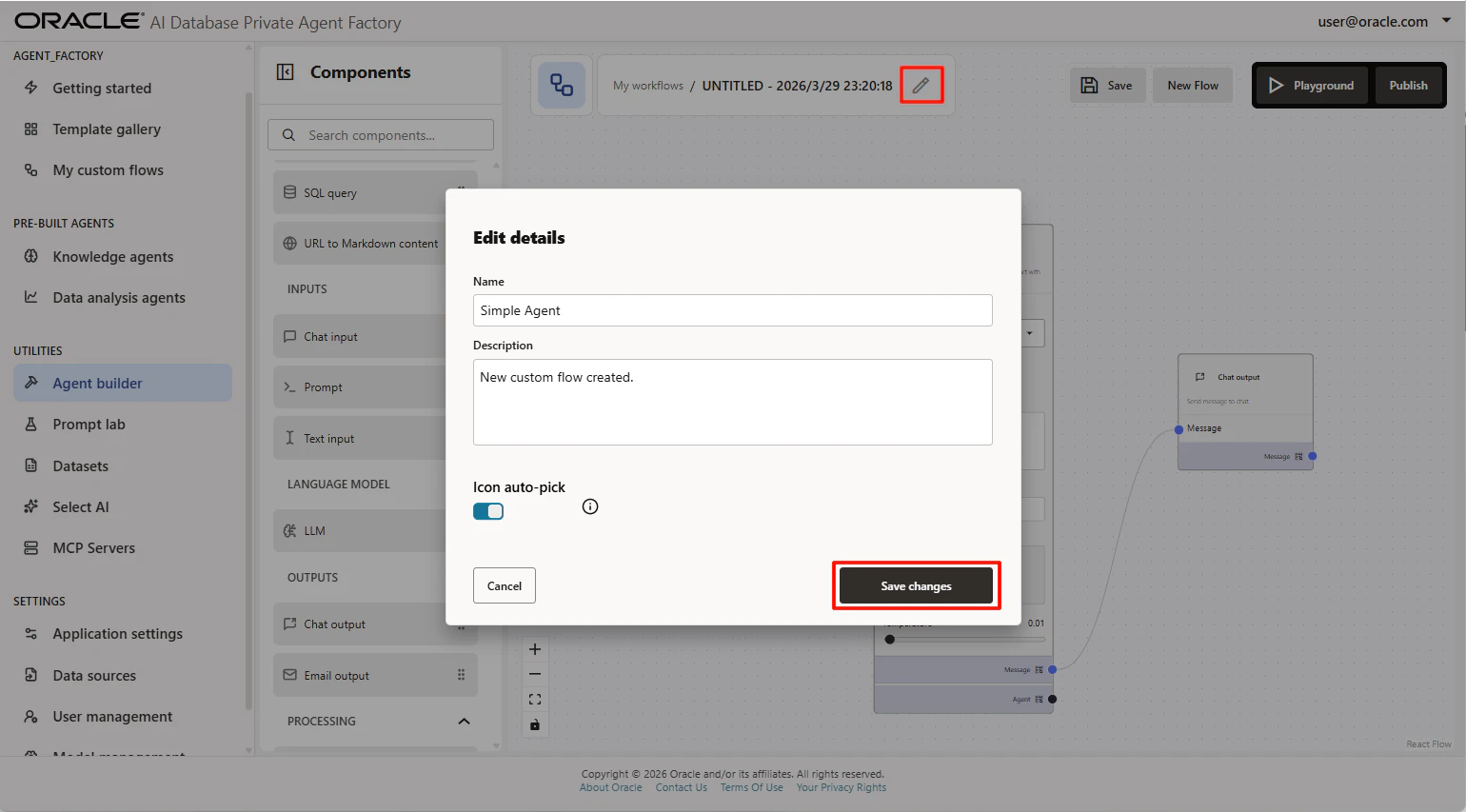Screen dimensions: 1466x812
Task: Open the About Oracle footer link
Action: (611, 787)
